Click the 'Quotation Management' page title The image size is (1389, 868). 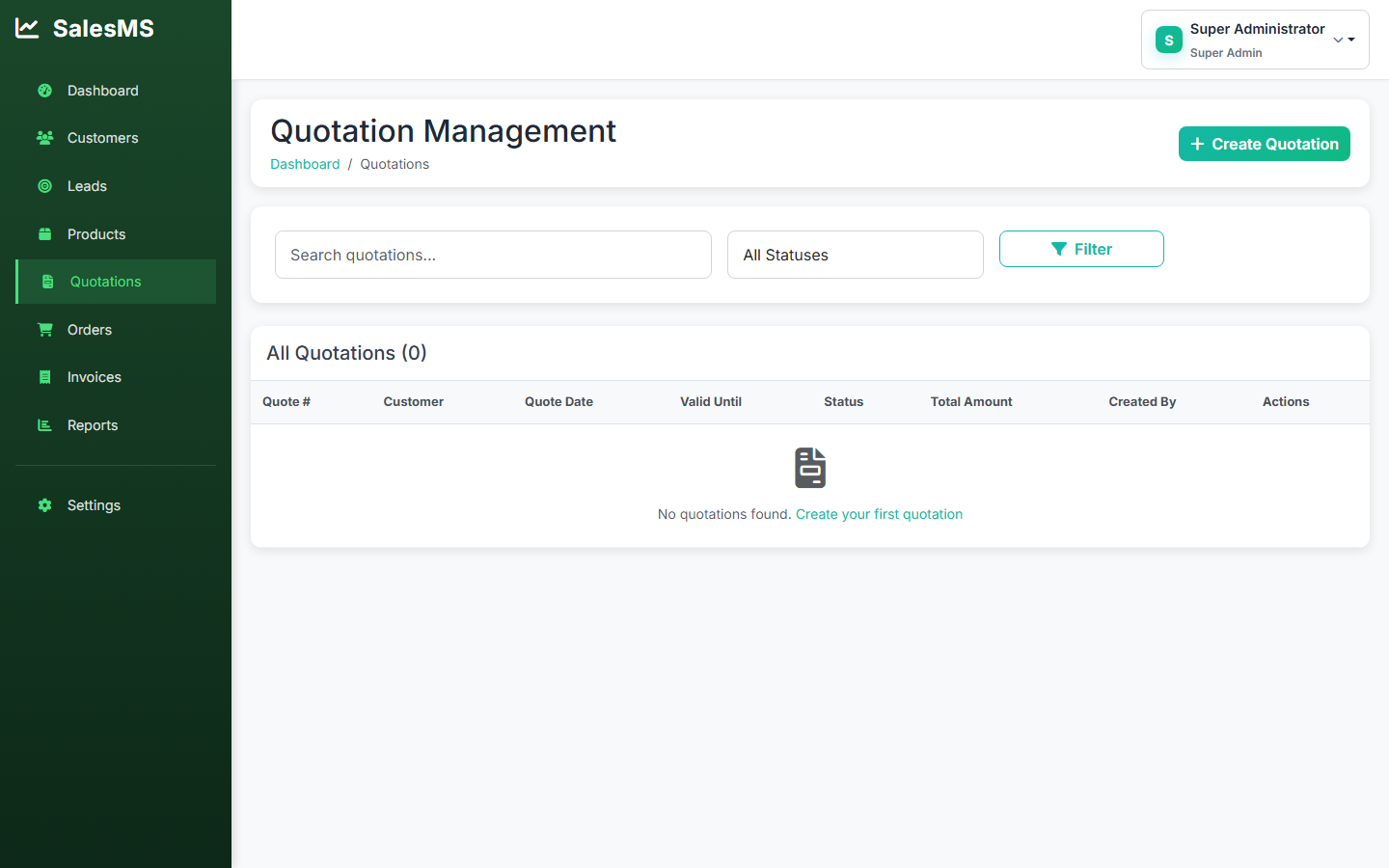click(443, 131)
